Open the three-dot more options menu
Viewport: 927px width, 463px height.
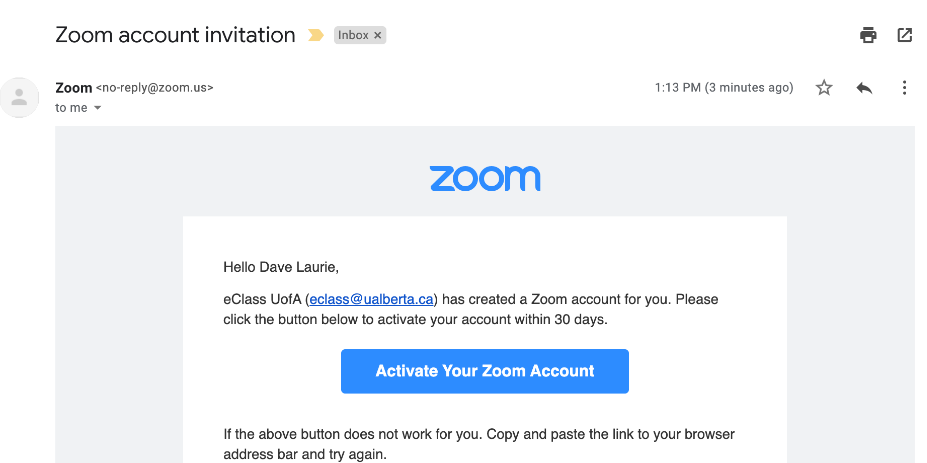coord(904,88)
